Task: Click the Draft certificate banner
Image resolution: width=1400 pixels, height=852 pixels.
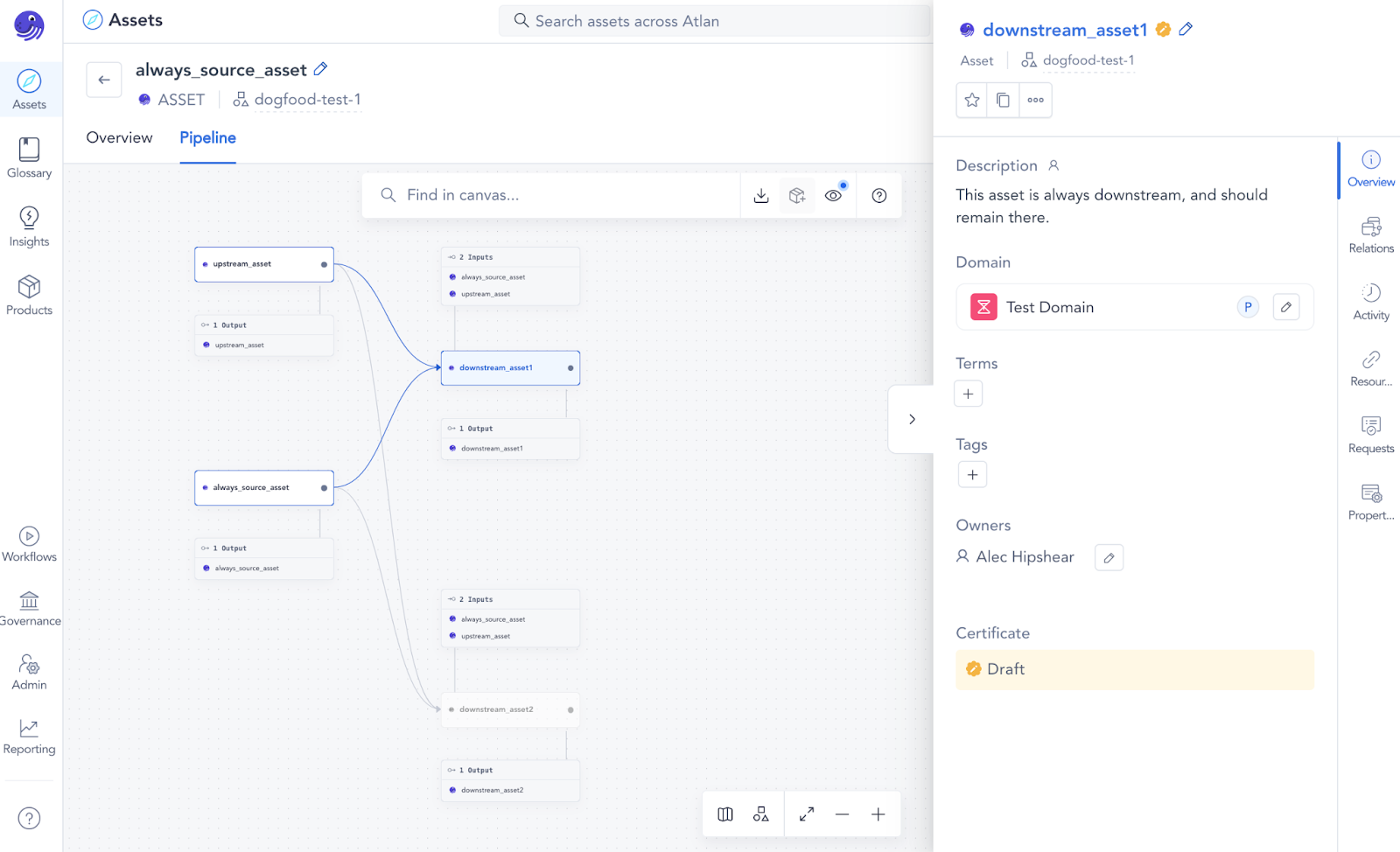Action: [1134, 669]
